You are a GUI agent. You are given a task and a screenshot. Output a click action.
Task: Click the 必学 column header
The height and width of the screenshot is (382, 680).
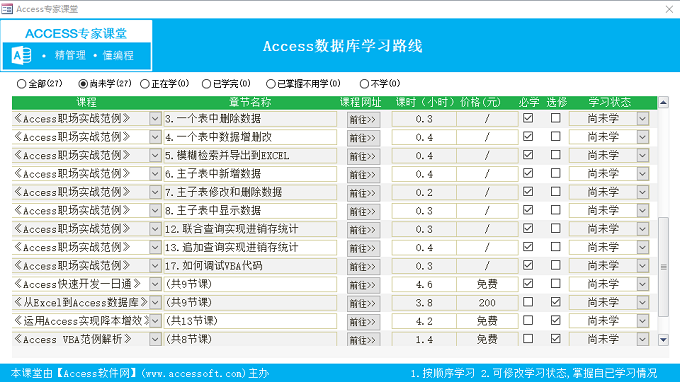pos(529,102)
